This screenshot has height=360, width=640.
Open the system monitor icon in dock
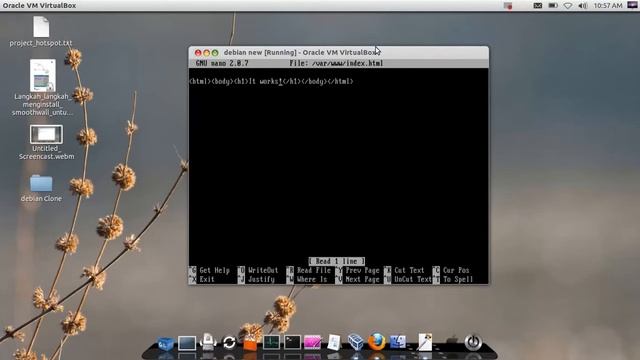[x=271, y=342]
